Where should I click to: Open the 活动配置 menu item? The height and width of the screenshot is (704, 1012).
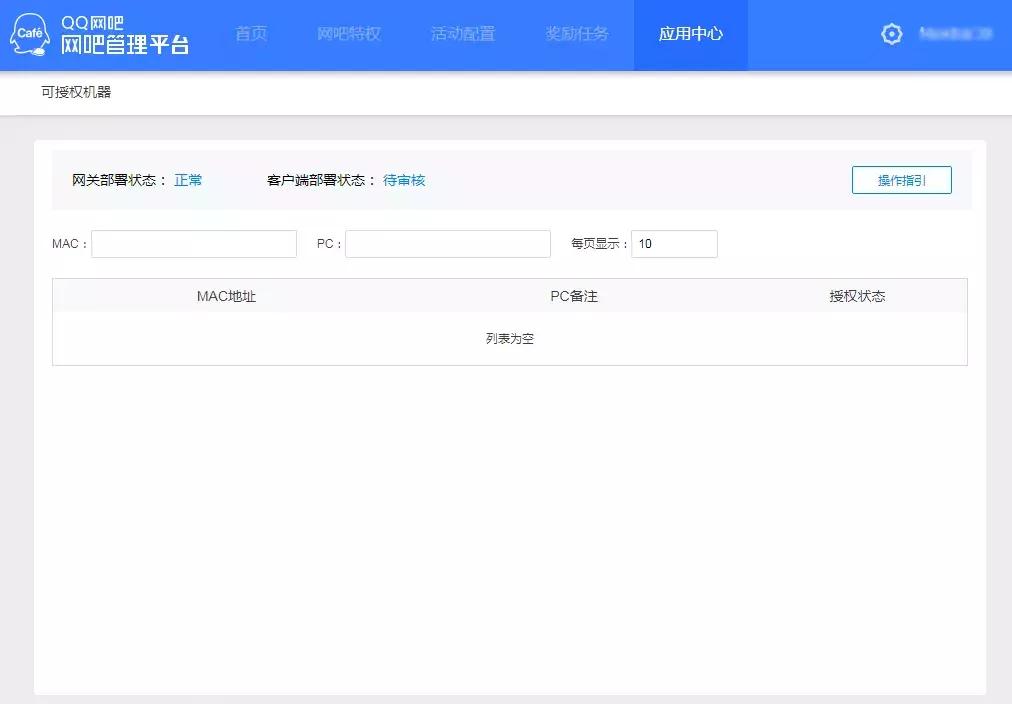pyautogui.click(x=462, y=33)
